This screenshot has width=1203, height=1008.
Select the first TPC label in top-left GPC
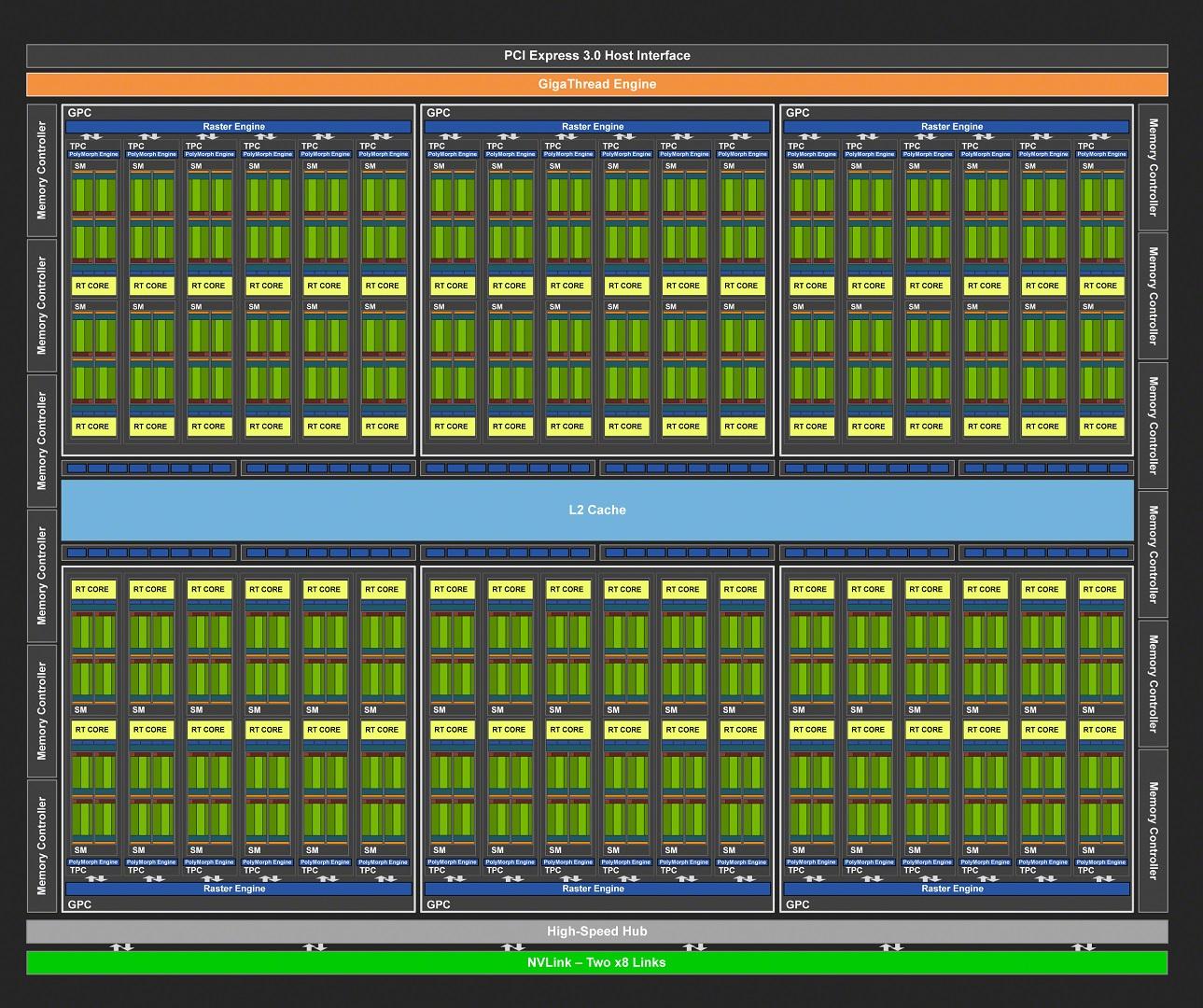[78, 146]
